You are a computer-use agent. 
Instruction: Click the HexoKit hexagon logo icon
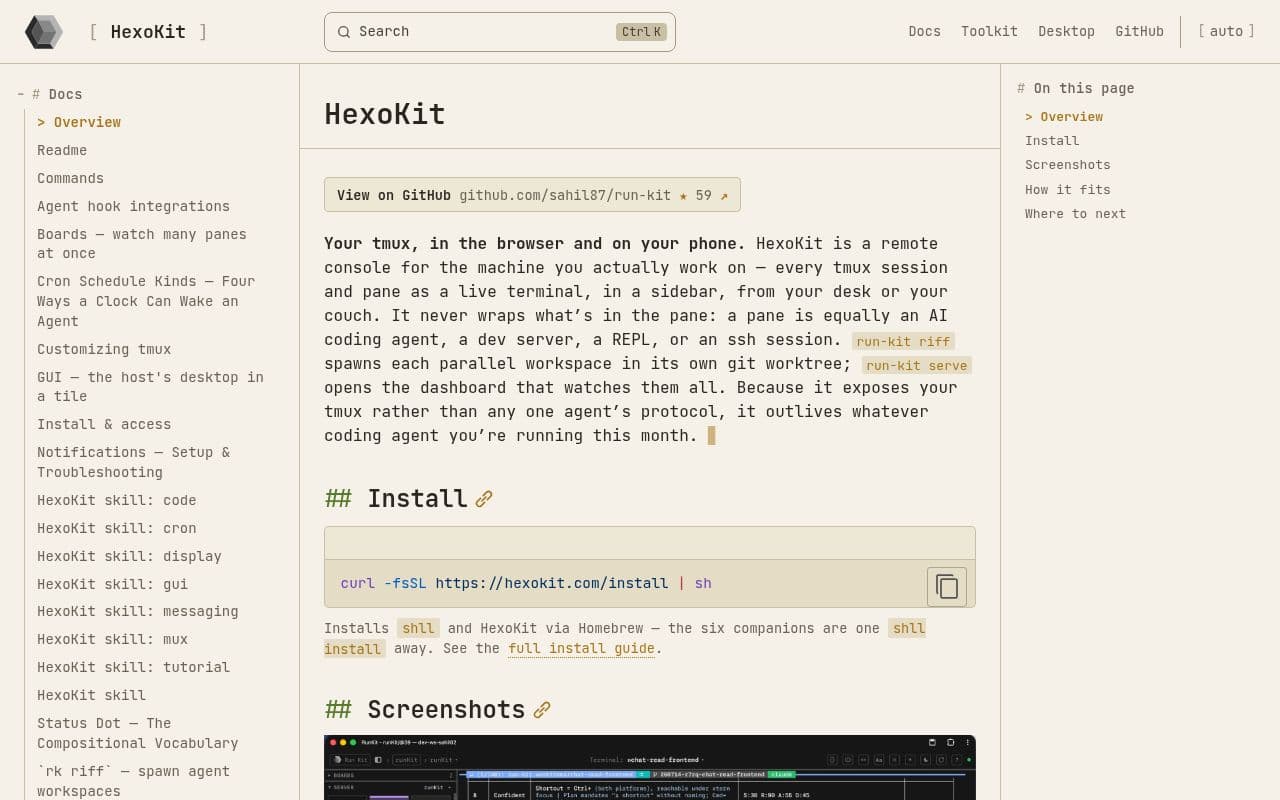(44, 32)
